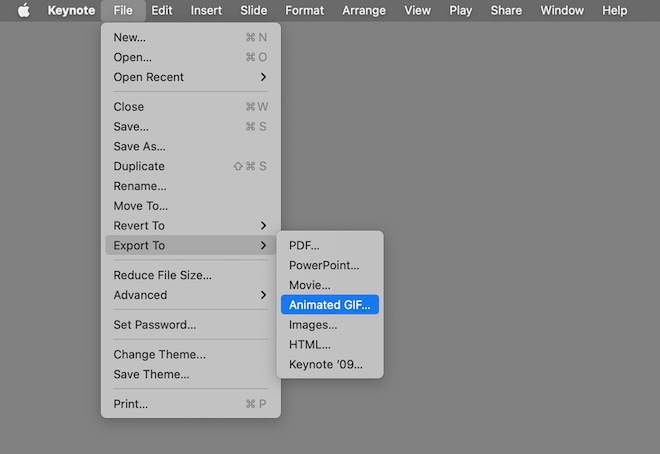Viewport: 660px width, 454px height.
Task: Export presentation as HTML
Action: [x=309, y=345]
